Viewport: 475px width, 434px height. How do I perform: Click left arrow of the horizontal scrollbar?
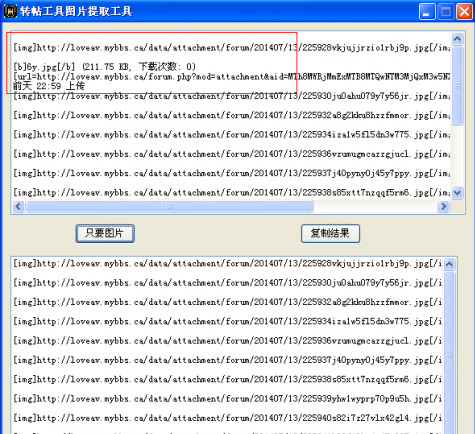point(18,206)
